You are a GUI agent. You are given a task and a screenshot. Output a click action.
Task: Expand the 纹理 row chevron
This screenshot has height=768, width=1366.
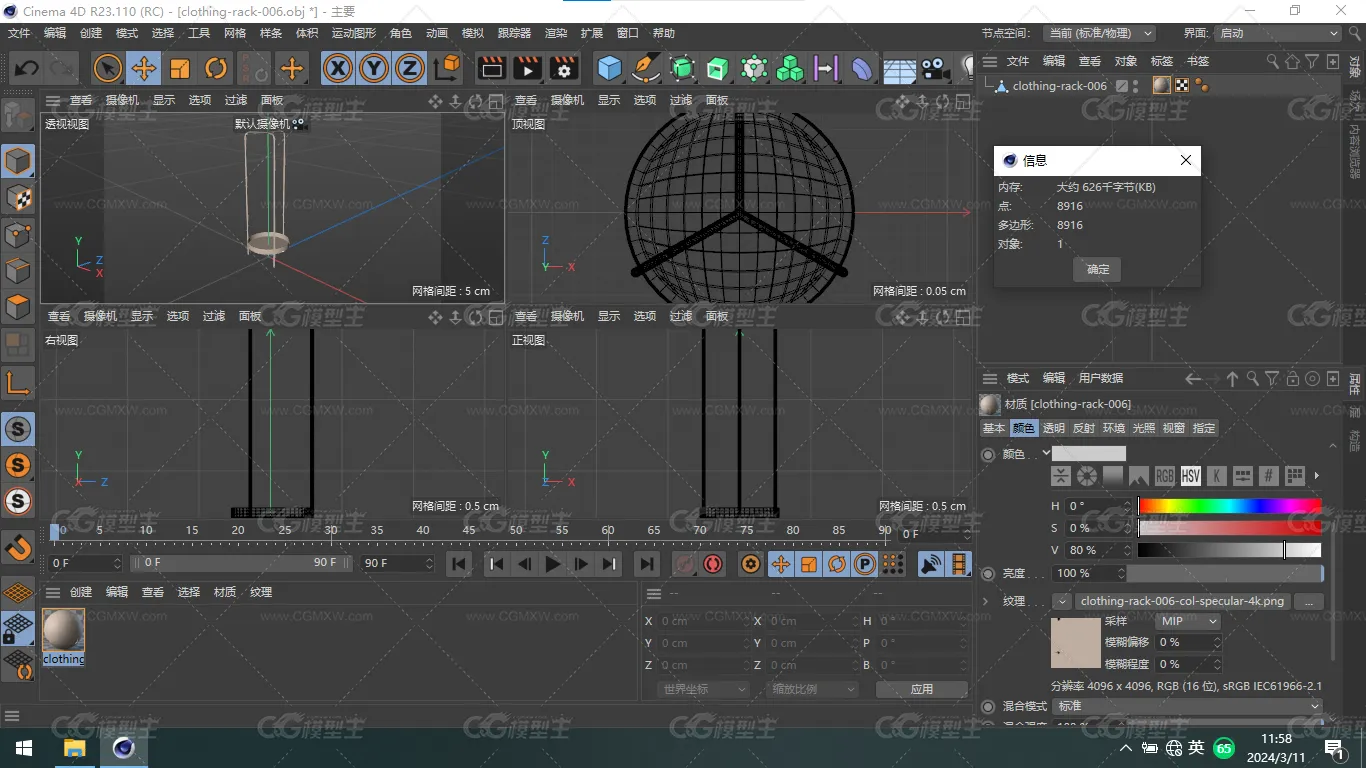(x=986, y=601)
